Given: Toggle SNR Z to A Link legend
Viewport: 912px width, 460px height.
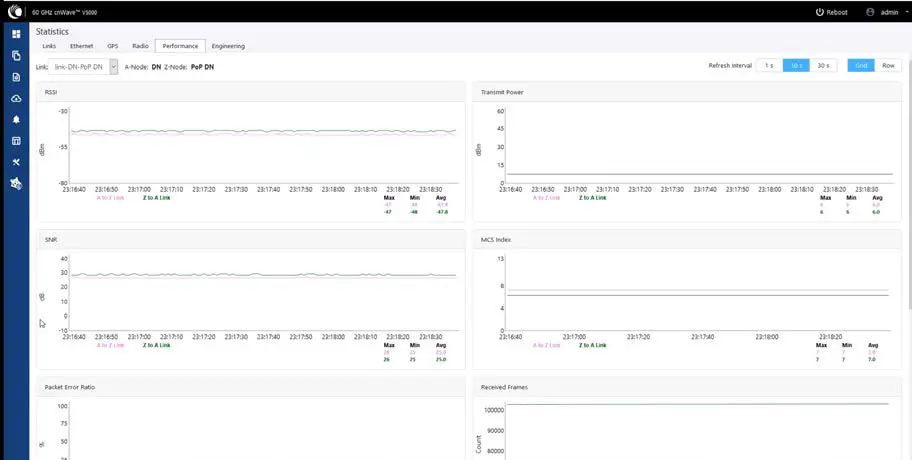Looking at the screenshot, I should (x=156, y=345).
